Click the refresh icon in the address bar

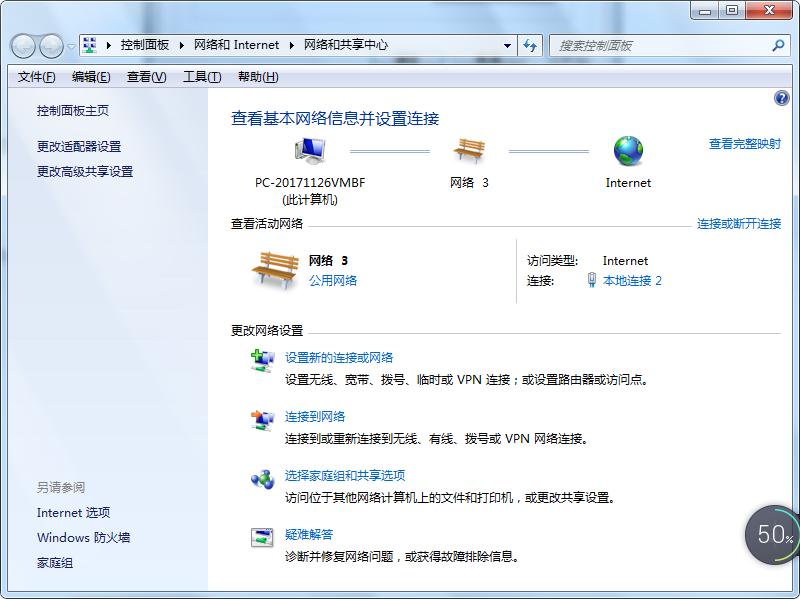(528, 45)
